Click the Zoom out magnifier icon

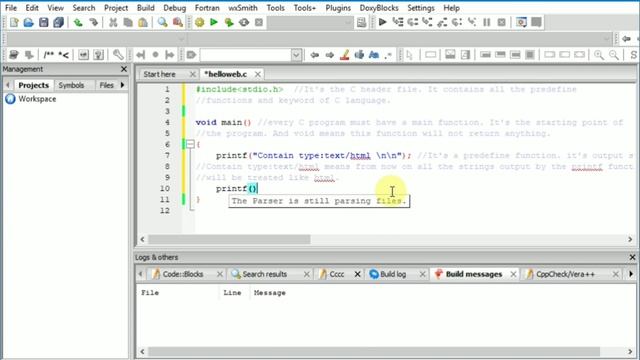pos(613,55)
